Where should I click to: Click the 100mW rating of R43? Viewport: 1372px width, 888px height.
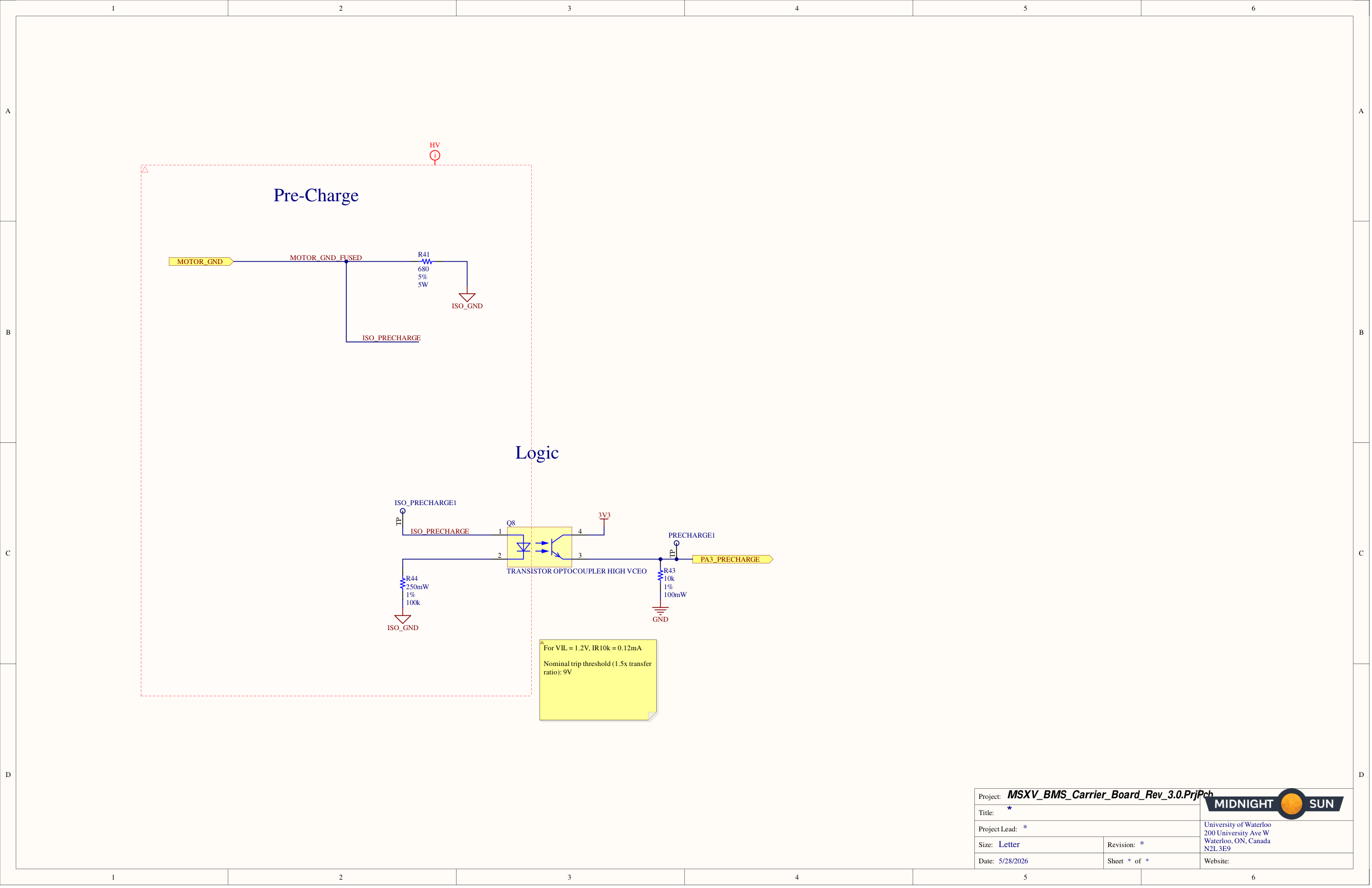click(x=675, y=595)
